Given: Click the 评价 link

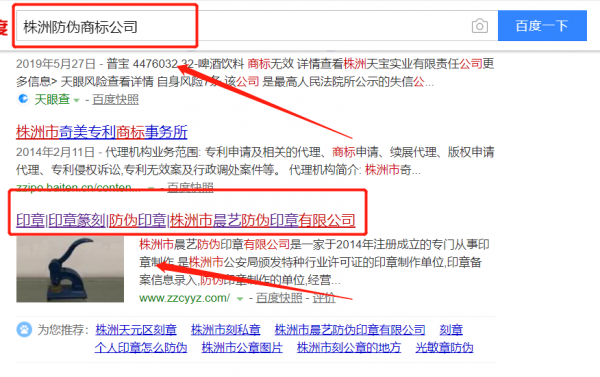Looking at the screenshot, I should pyautogui.click(x=324, y=298).
